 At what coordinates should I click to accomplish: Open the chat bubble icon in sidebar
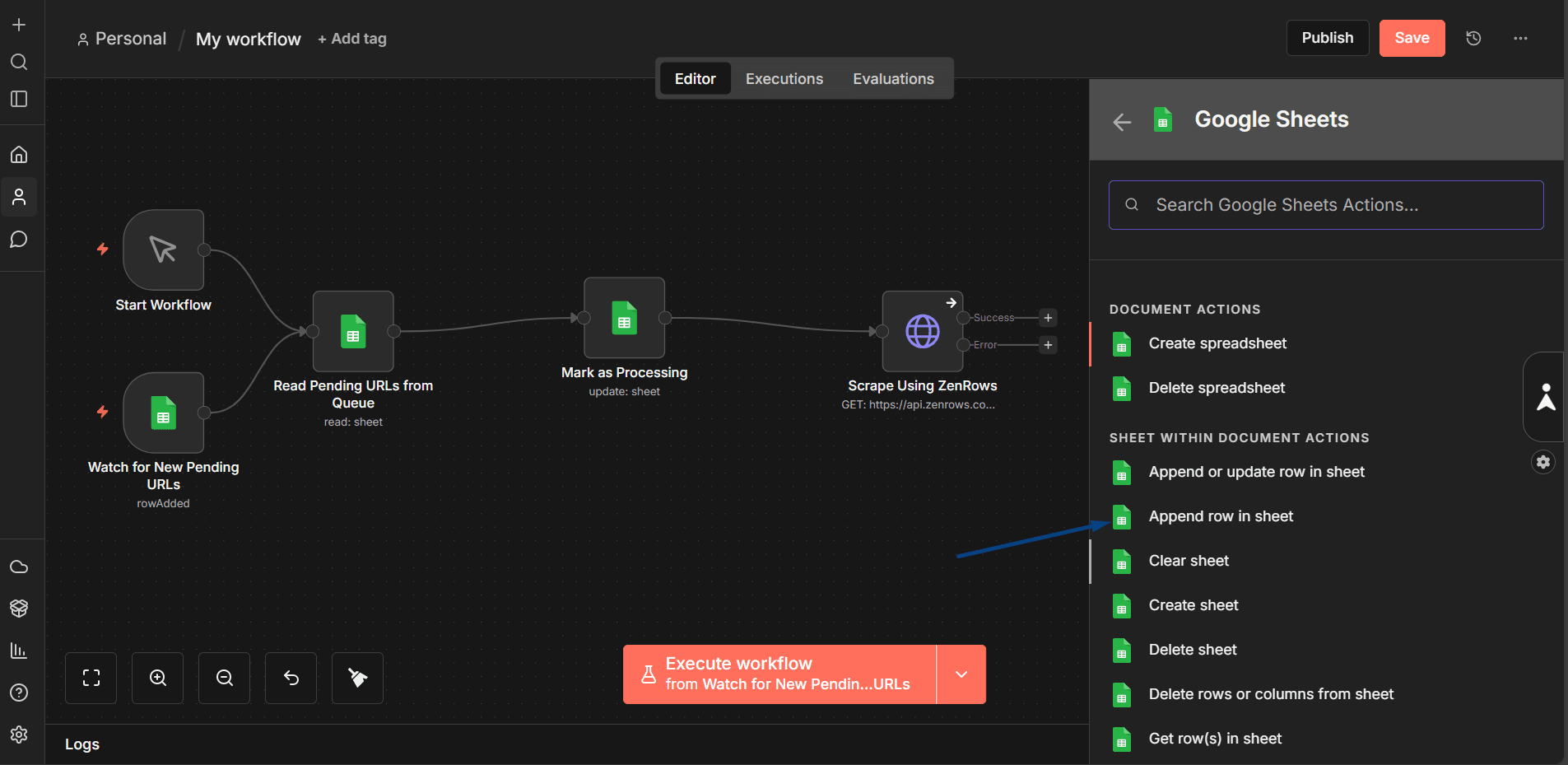(x=19, y=240)
